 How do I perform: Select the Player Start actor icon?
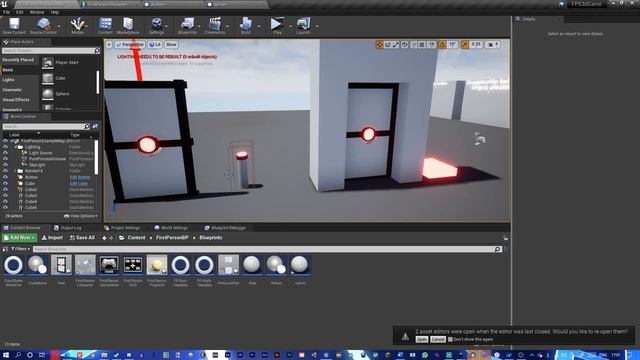pos(48,62)
